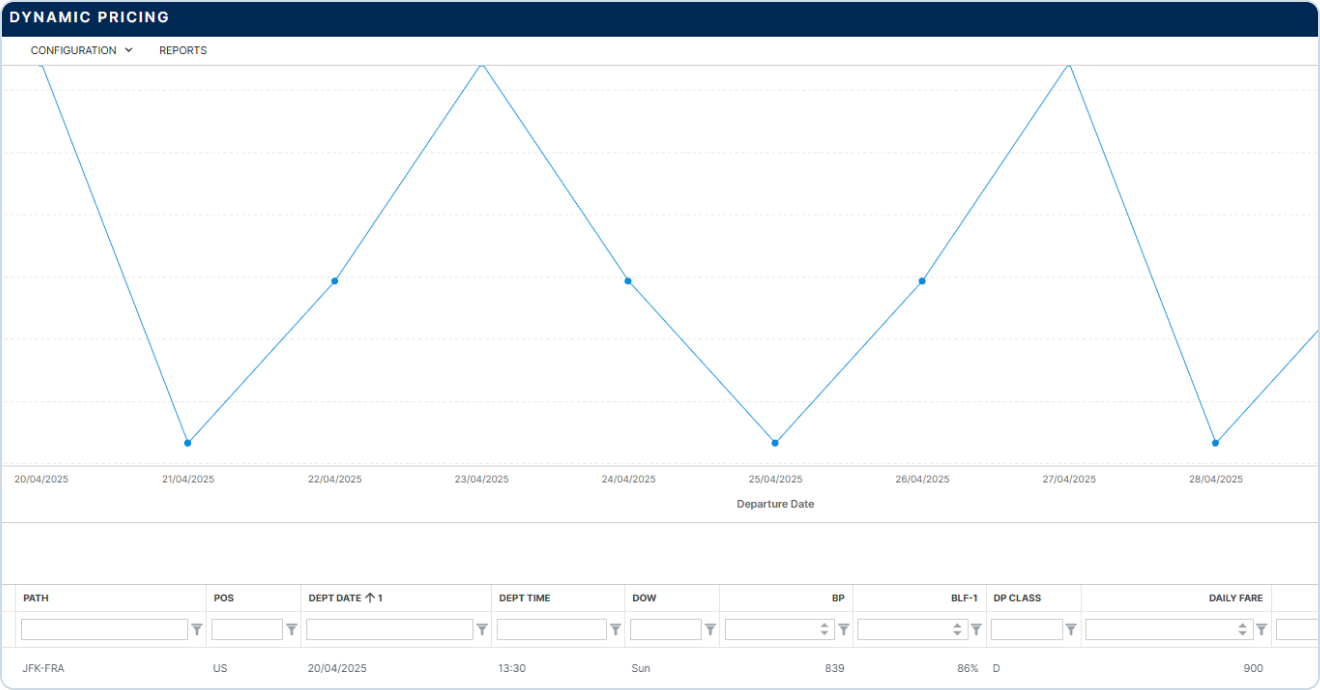Focus the PATH filter text field
Screen dimensions: 1320x690
pyautogui.click(x=104, y=630)
